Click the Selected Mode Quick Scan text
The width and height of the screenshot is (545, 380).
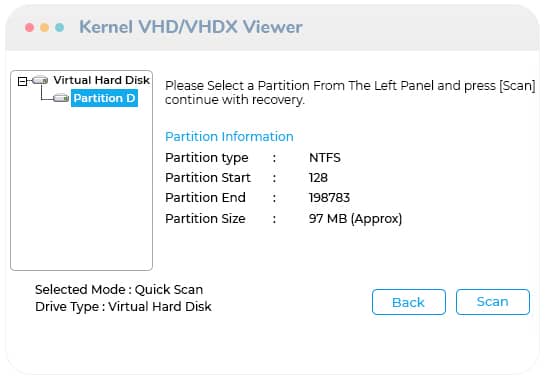pos(119,289)
